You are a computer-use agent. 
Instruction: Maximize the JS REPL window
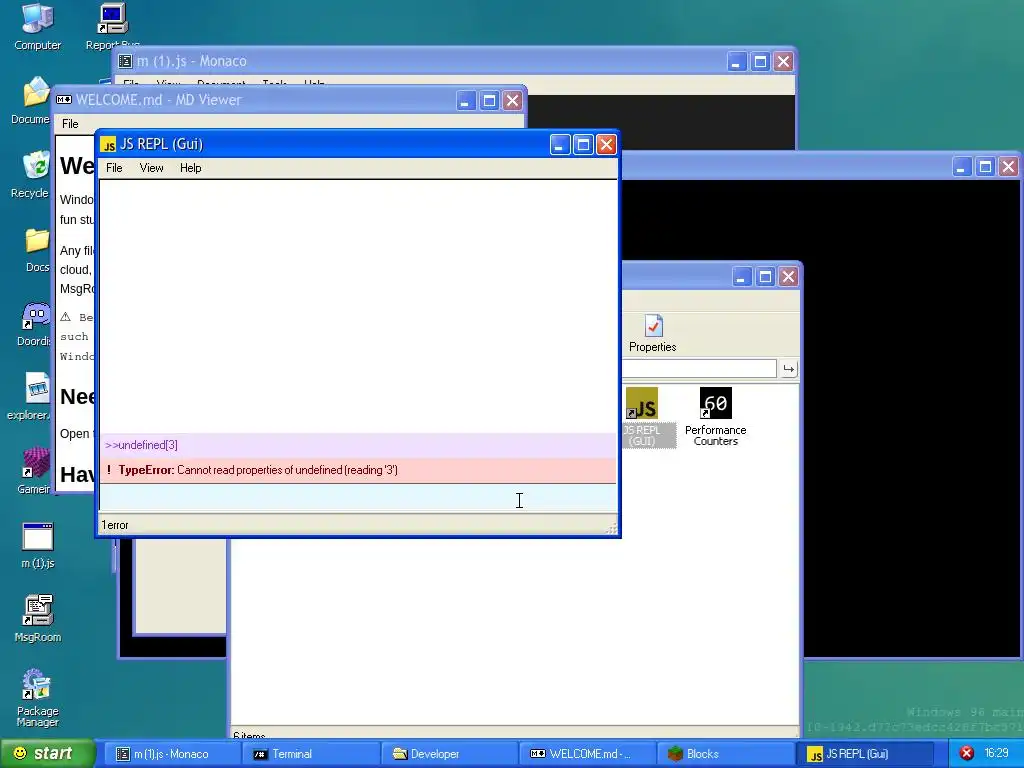583,144
